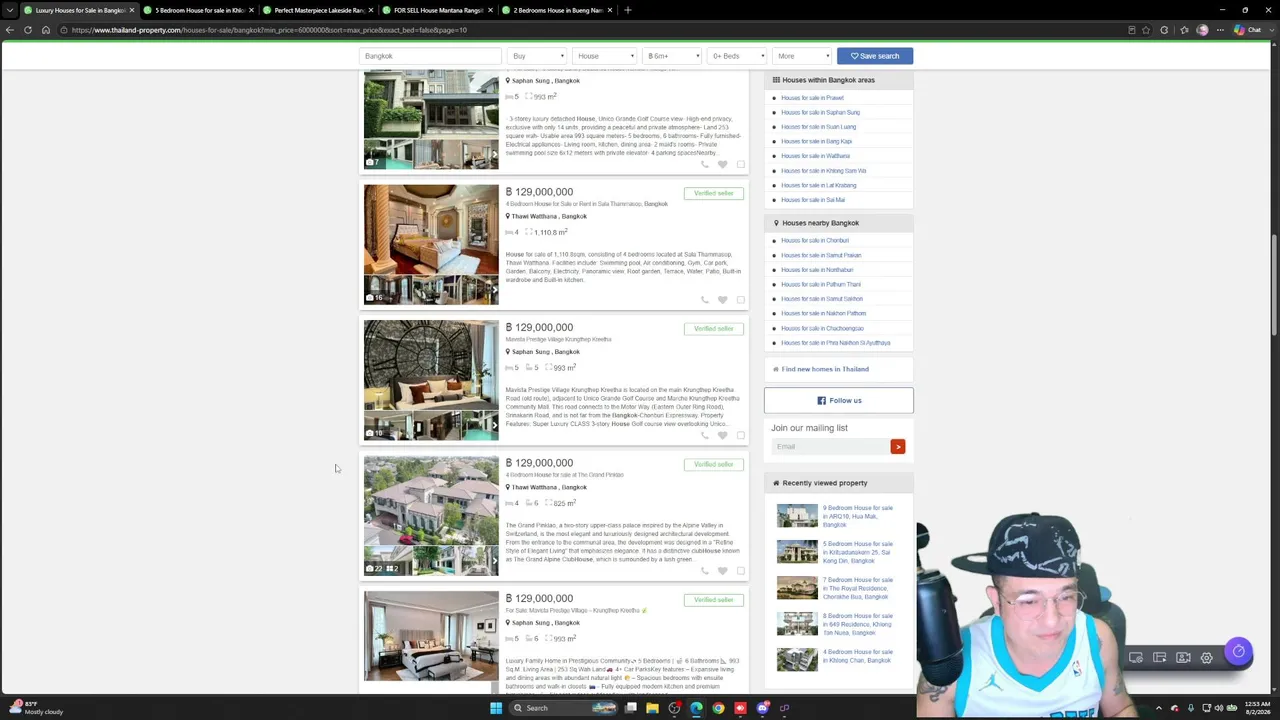Viewport: 1280px width, 720px height.
Task: Click the browser back arrow
Action: click(10, 30)
